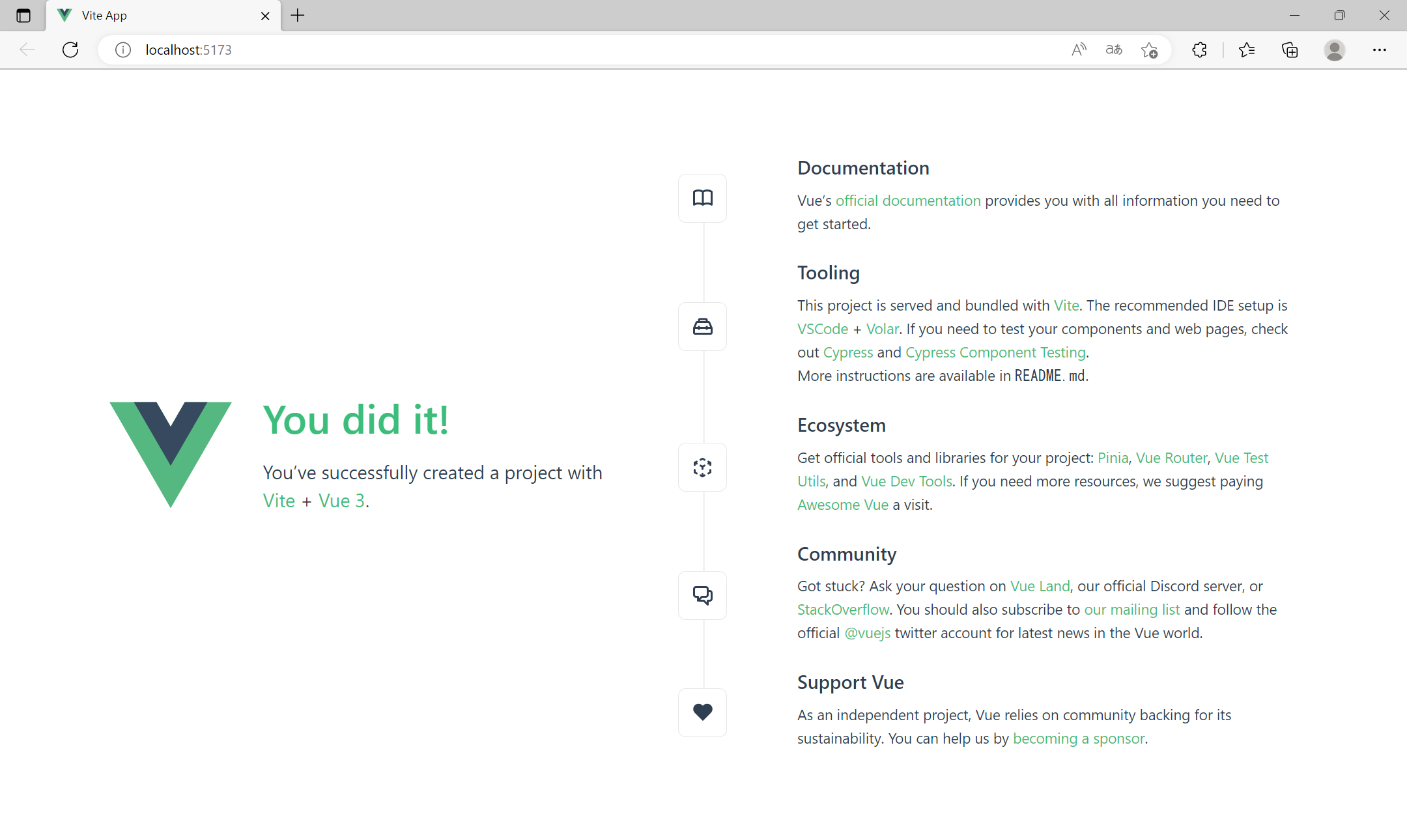Open the Translate page icon
Image resolution: width=1407 pixels, height=840 pixels.
coord(1114,49)
